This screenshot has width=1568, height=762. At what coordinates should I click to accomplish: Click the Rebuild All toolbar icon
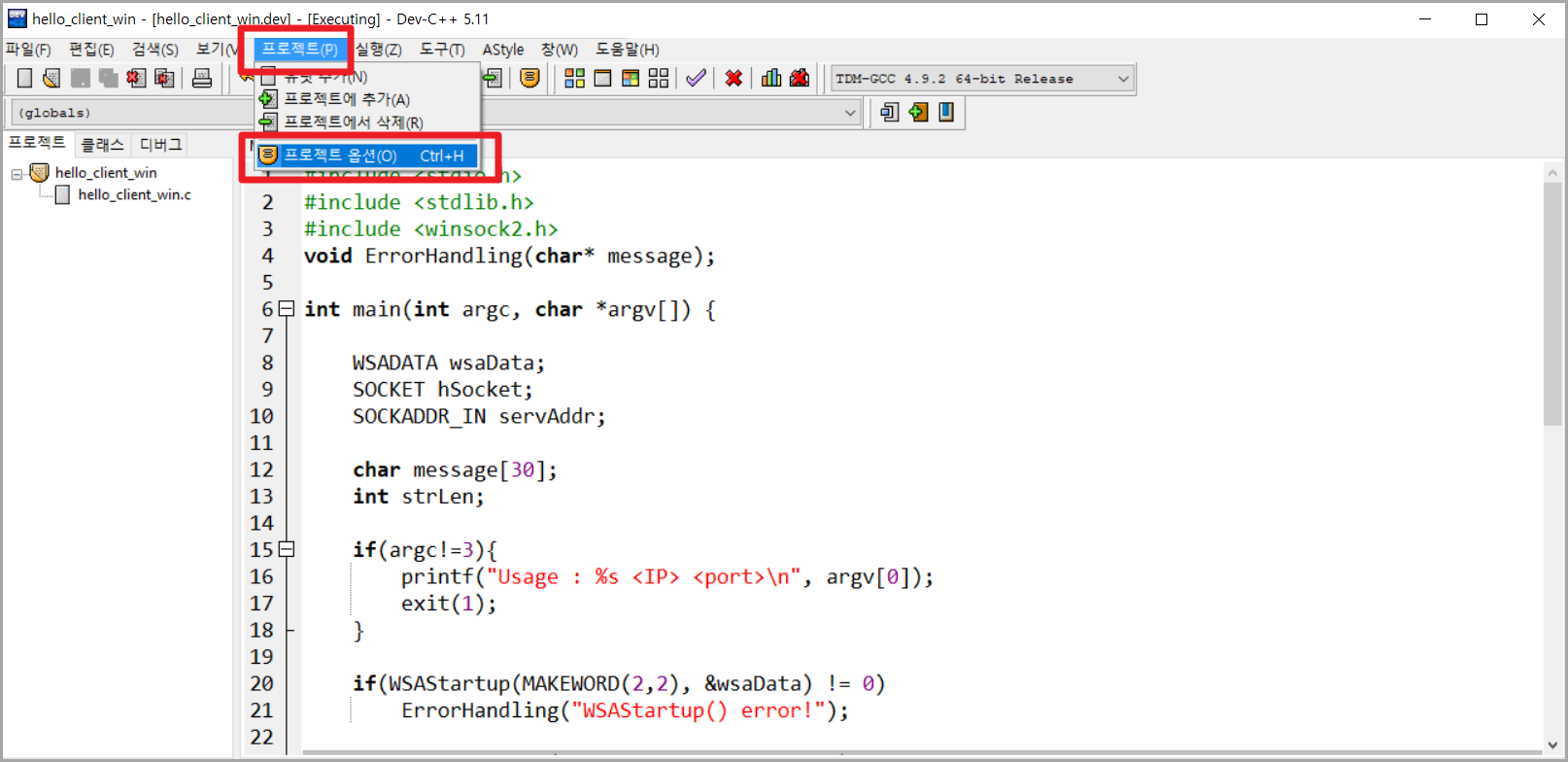[x=659, y=79]
